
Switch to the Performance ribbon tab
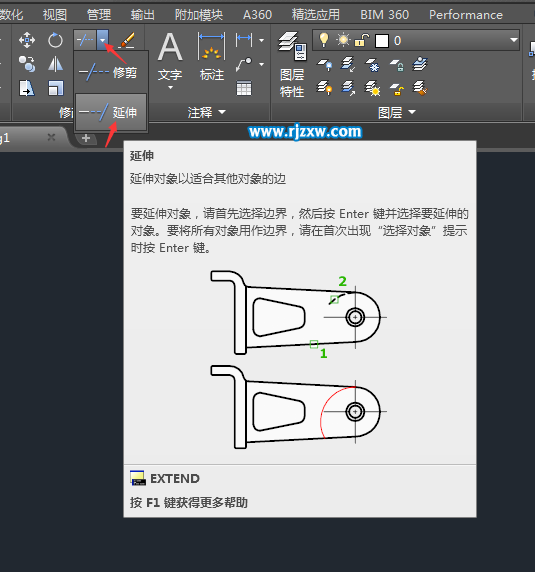point(466,15)
